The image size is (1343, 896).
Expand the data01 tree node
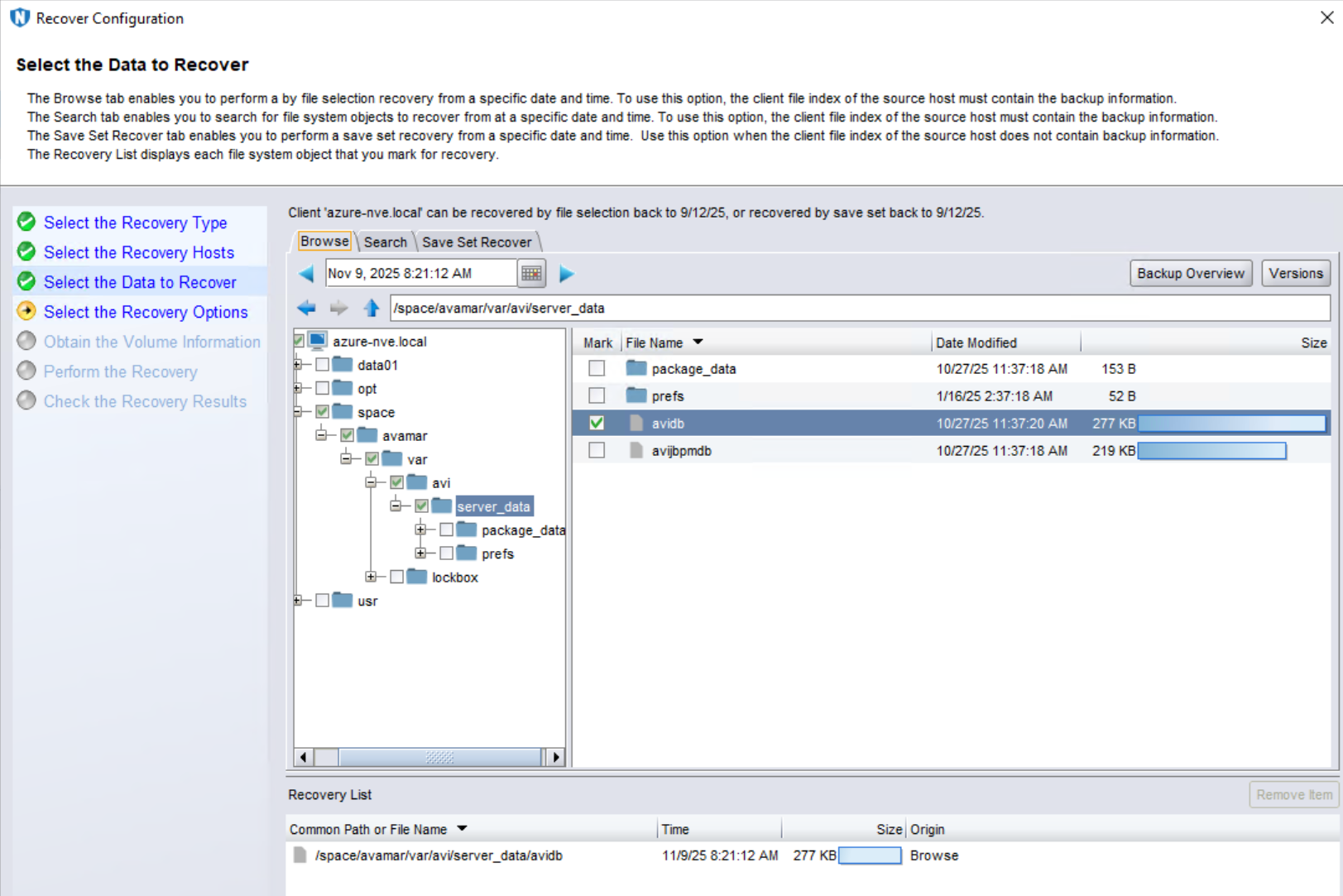click(x=299, y=364)
